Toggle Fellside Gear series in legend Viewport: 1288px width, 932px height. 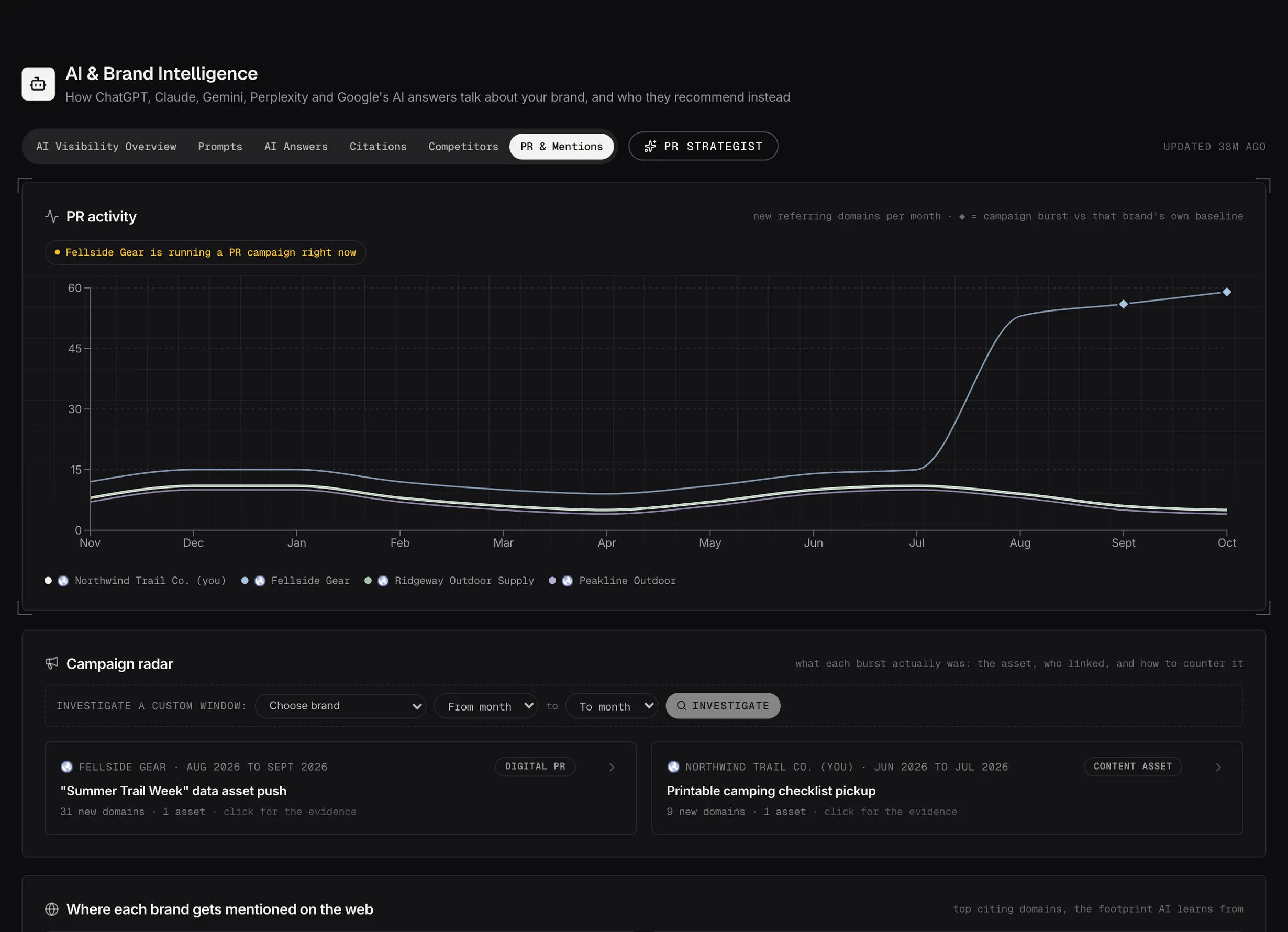[x=295, y=581]
